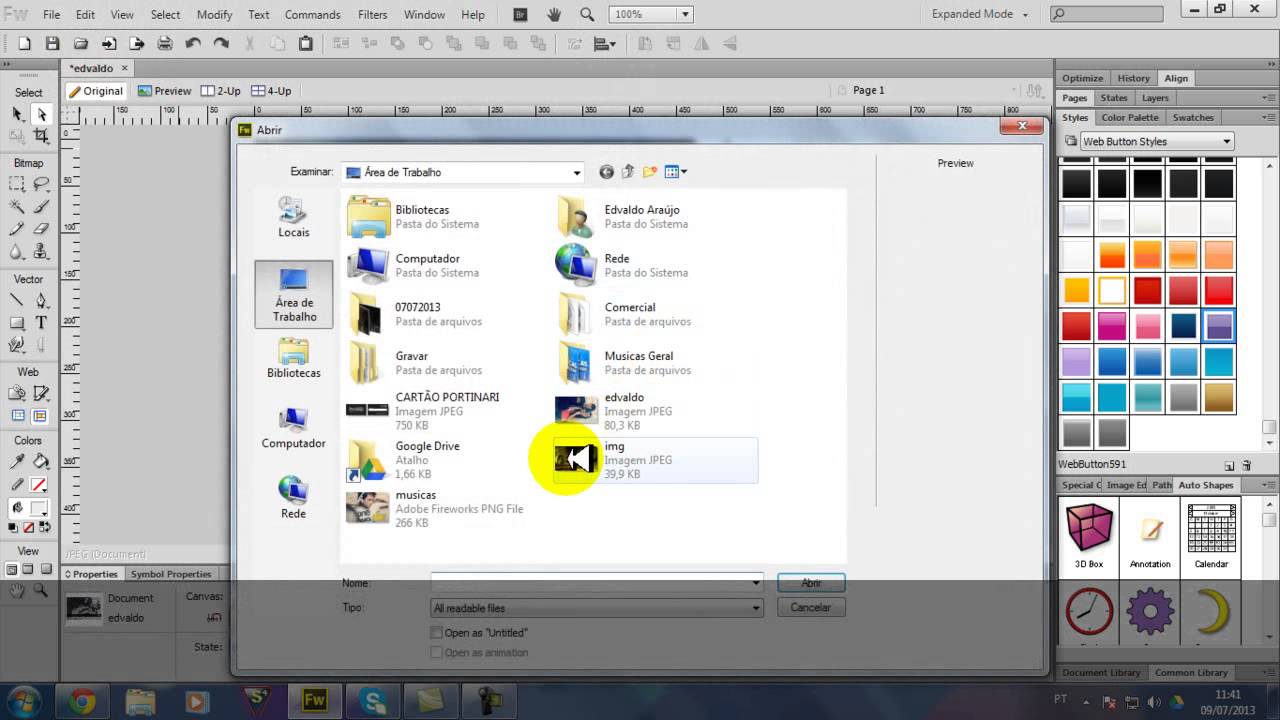Viewport: 1280px width, 720px height.
Task: Pick the Magic Wand tool
Action: [17, 207]
